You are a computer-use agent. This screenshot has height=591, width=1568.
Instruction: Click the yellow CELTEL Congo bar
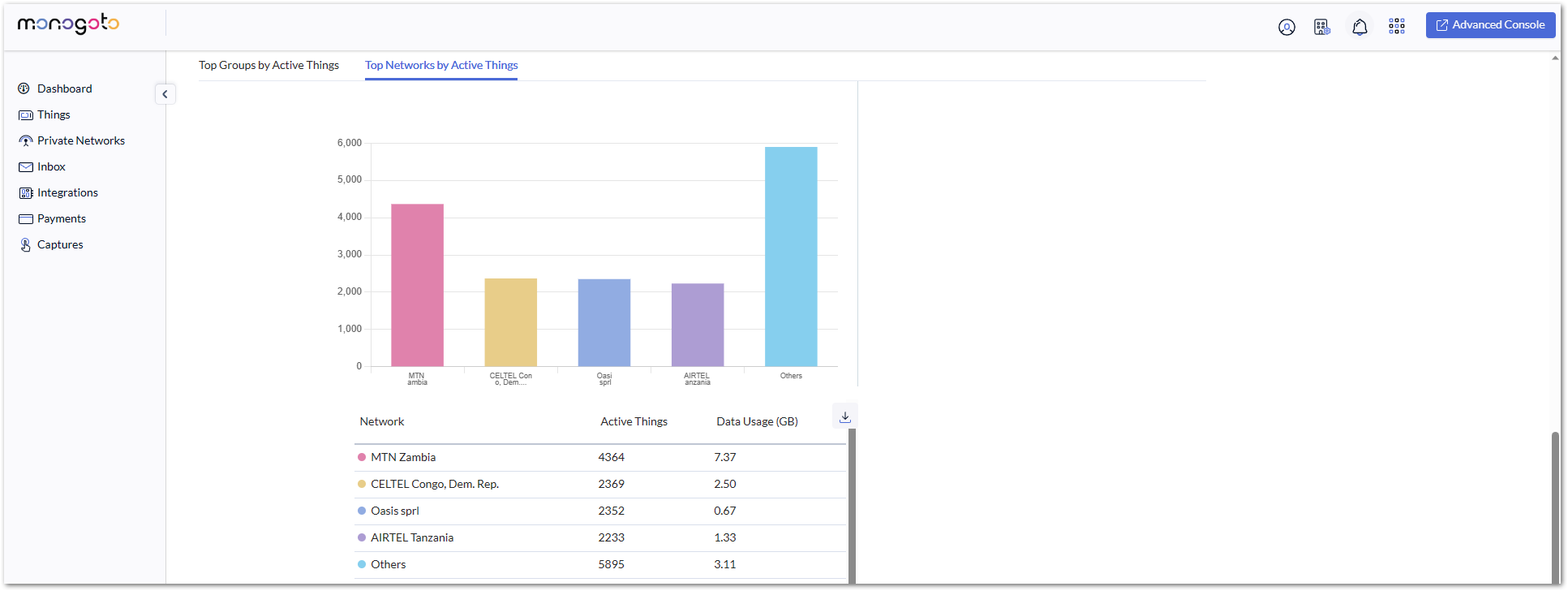(x=510, y=322)
